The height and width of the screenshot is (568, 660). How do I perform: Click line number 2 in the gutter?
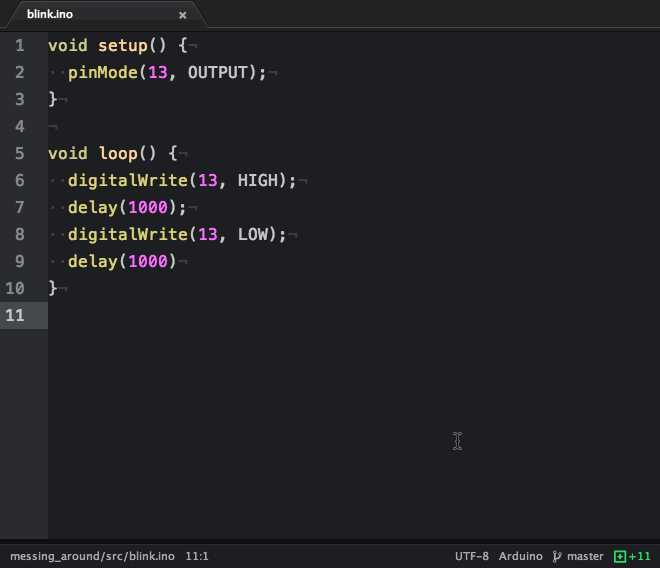tap(20, 72)
